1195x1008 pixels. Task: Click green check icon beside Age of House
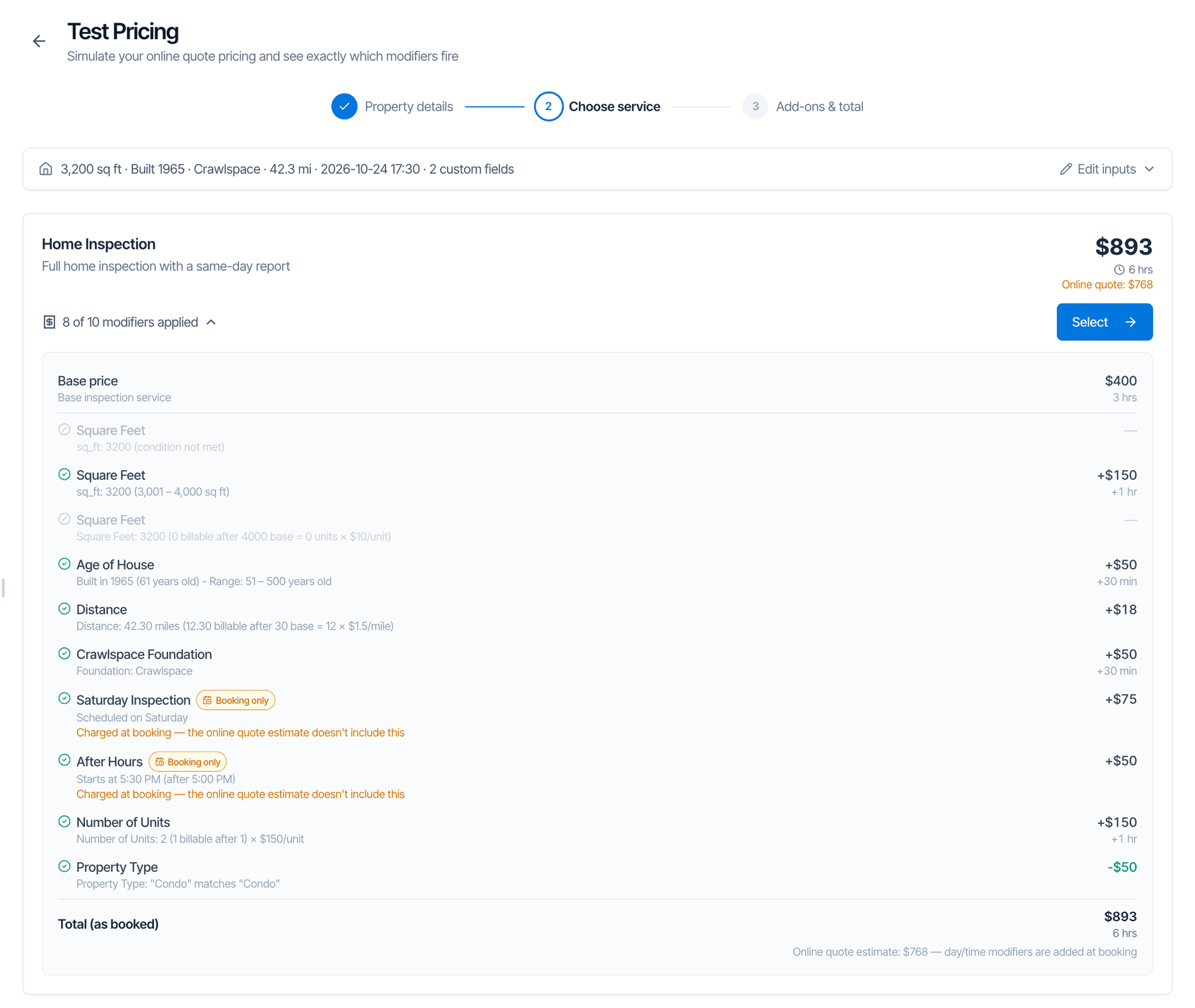coord(64,564)
